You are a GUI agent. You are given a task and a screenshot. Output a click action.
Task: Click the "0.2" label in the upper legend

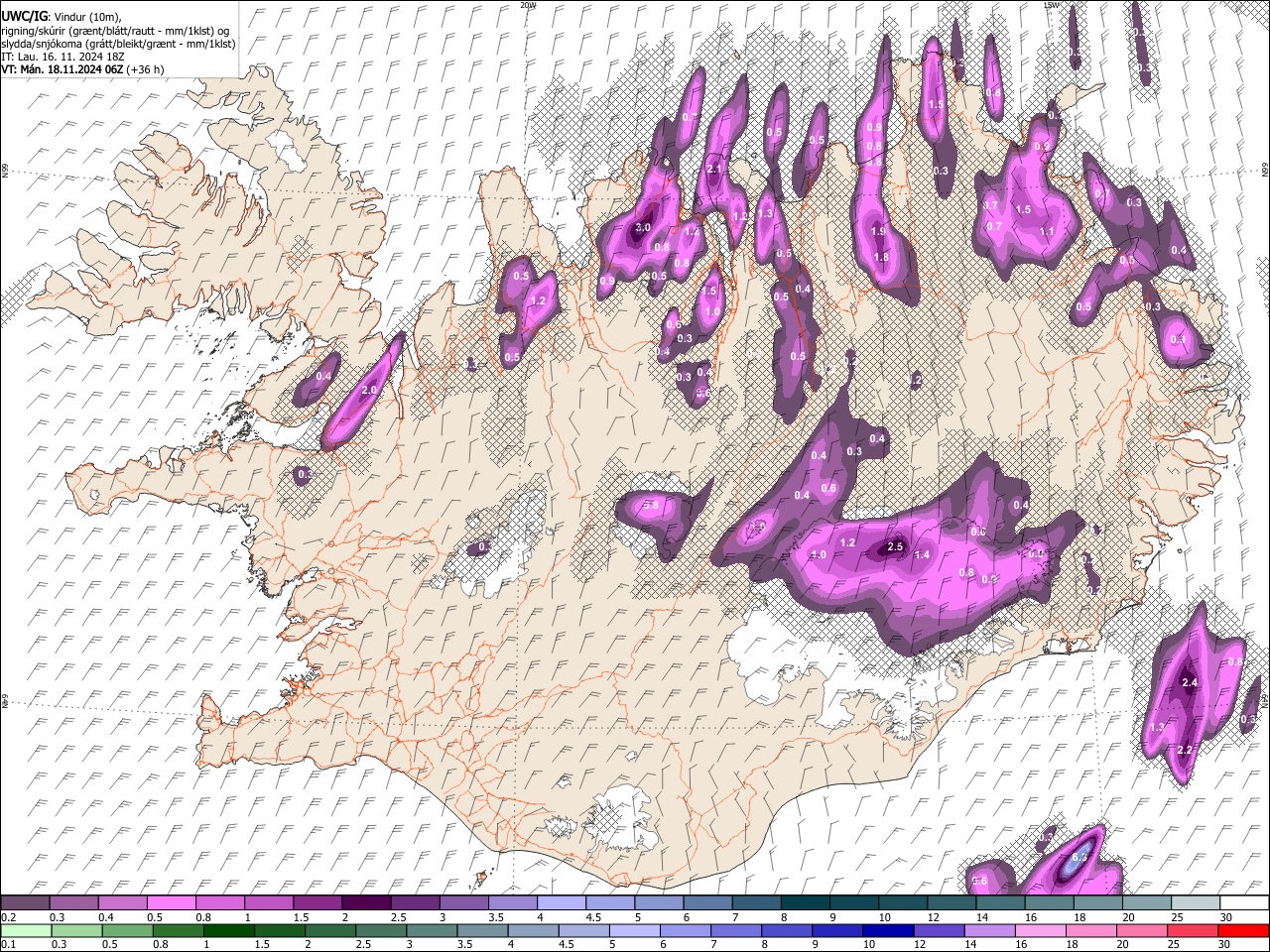(x=8, y=917)
